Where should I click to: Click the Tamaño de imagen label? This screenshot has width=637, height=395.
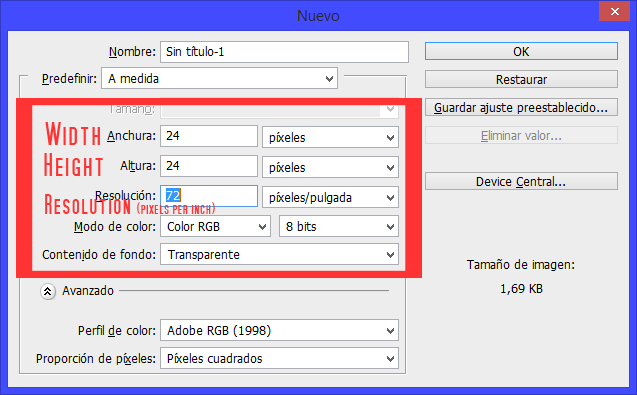point(521,265)
